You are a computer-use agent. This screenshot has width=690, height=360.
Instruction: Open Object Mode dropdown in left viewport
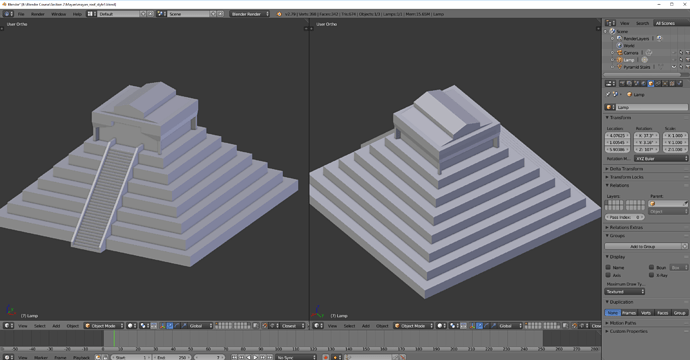(x=104, y=326)
